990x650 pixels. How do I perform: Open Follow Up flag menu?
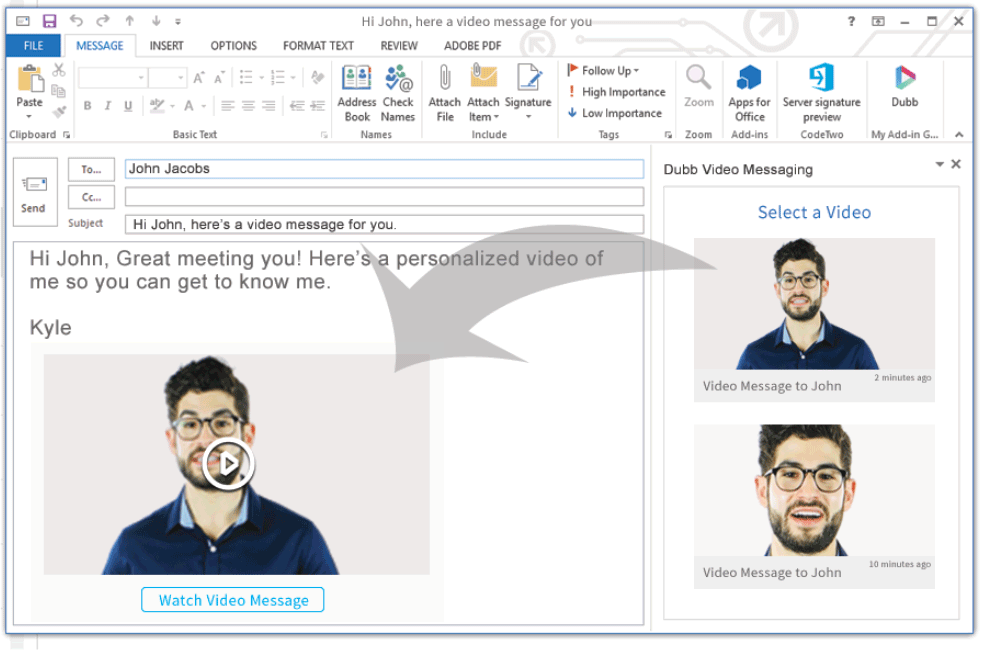pos(603,70)
